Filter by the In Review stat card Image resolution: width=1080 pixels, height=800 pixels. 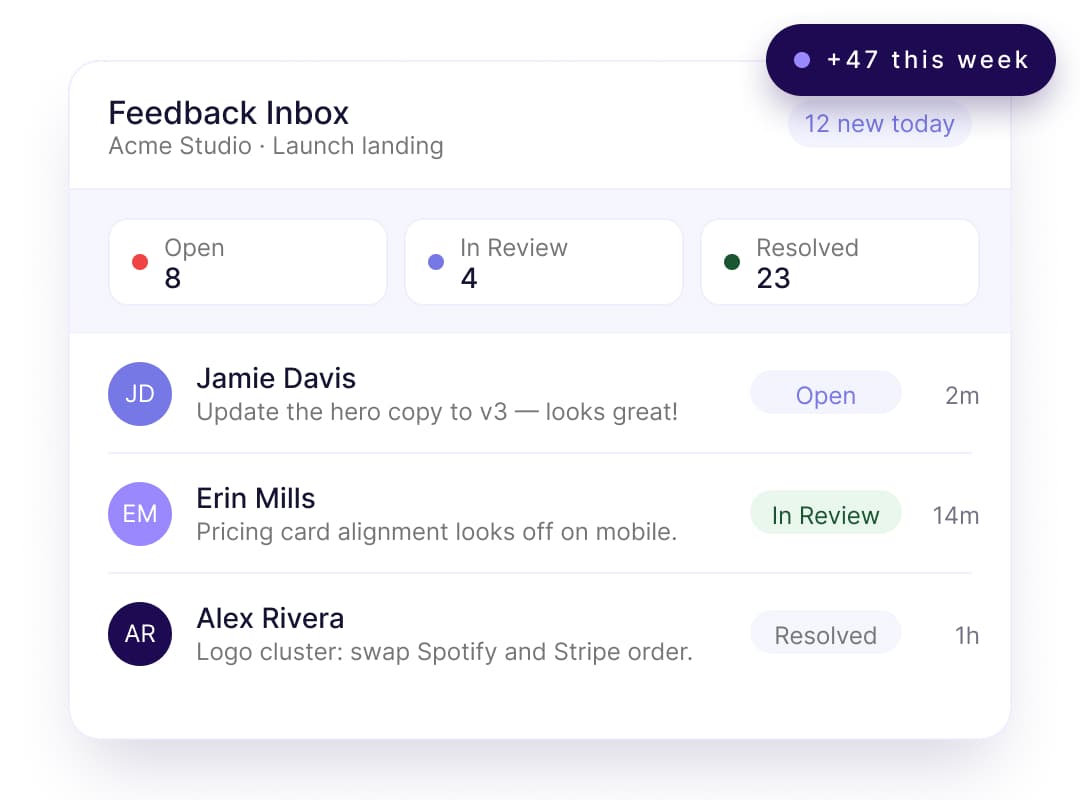[x=544, y=262]
